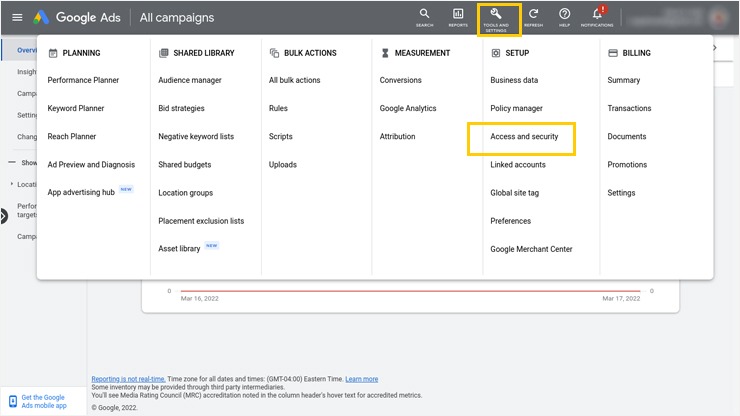Open Keyword Planner
The height and width of the screenshot is (416, 740).
point(76,108)
